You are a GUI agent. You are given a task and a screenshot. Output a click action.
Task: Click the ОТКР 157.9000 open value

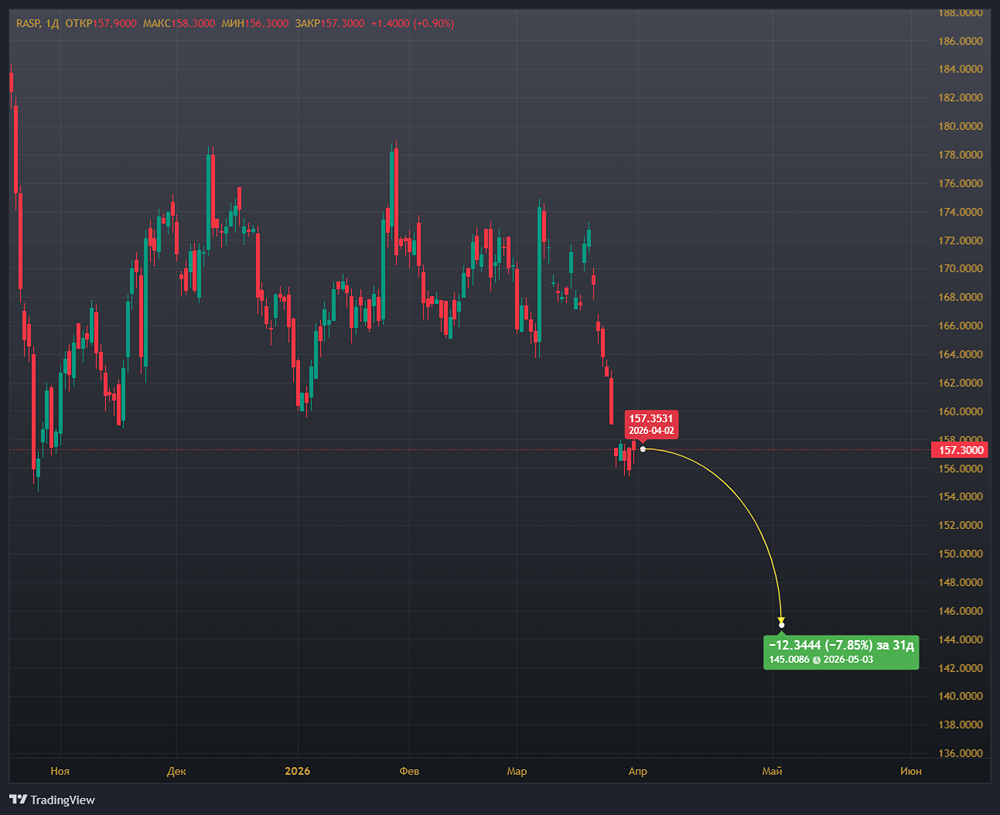coord(101,24)
